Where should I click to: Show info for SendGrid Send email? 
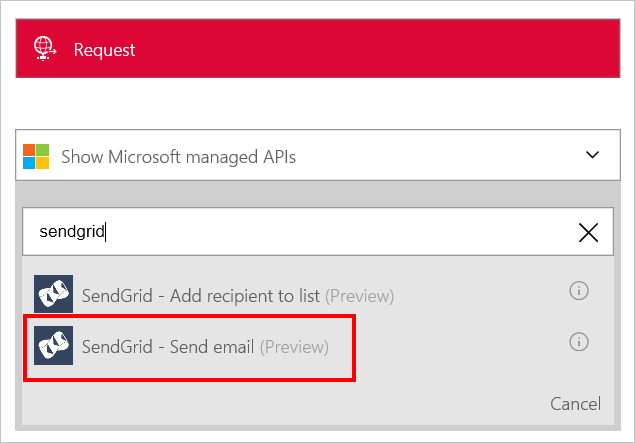pyautogui.click(x=579, y=342)
